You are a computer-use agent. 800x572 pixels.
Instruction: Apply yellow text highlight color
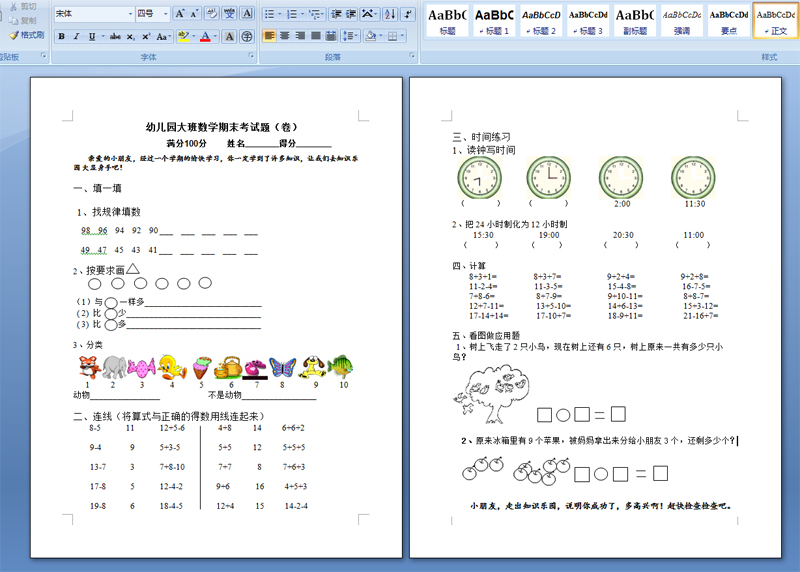(183, 36)
